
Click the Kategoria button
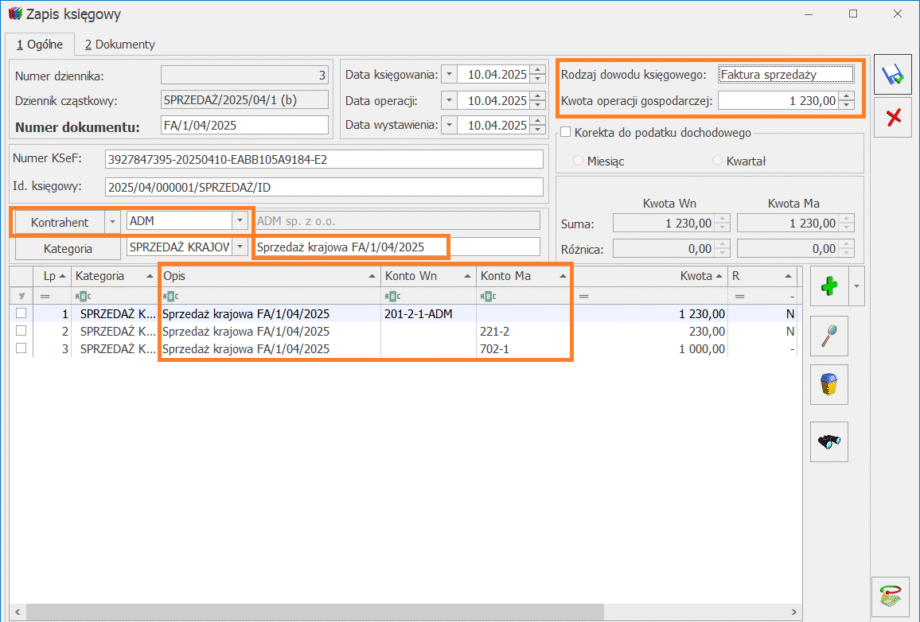(x=67, y=248)
